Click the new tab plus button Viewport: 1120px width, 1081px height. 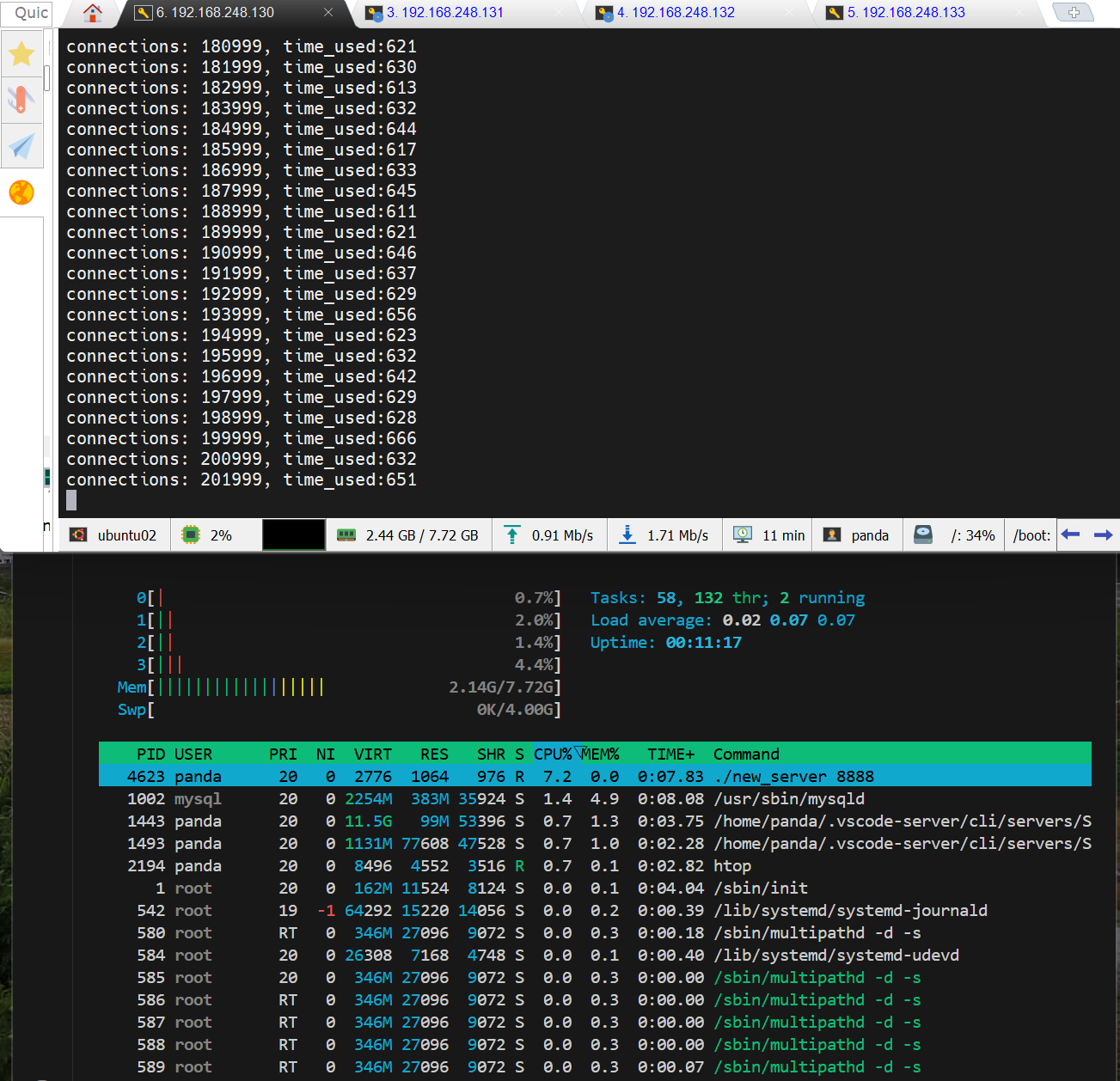[x=1074, y=13]
